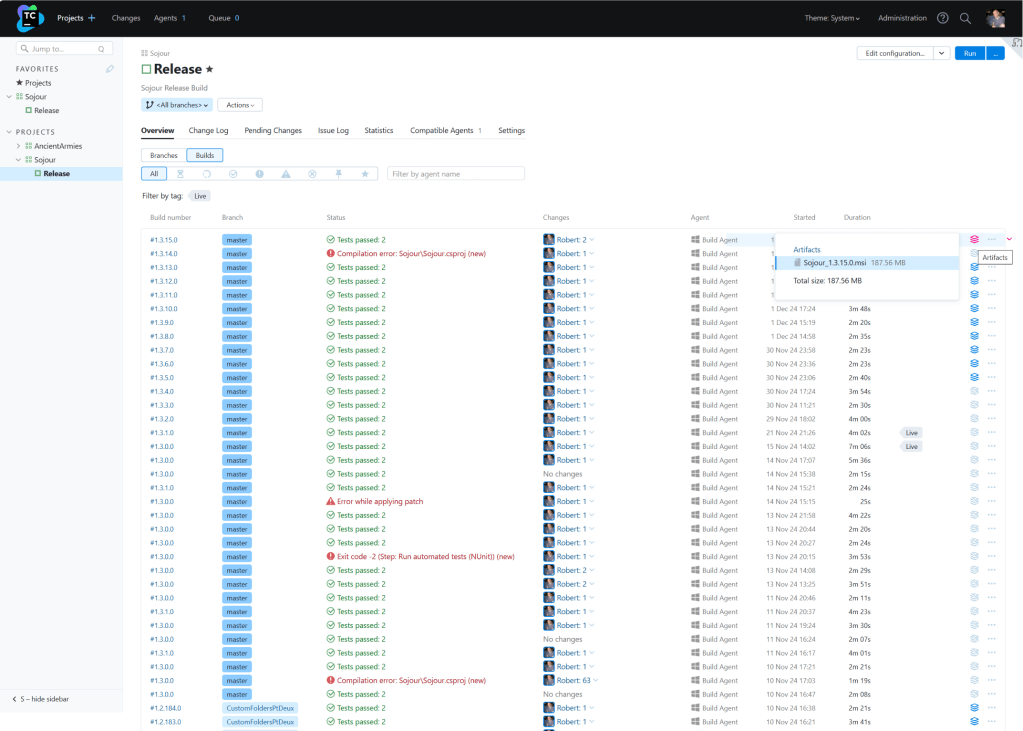Open the All branches dropdown

pyautogui.click(x=177, y=105)
